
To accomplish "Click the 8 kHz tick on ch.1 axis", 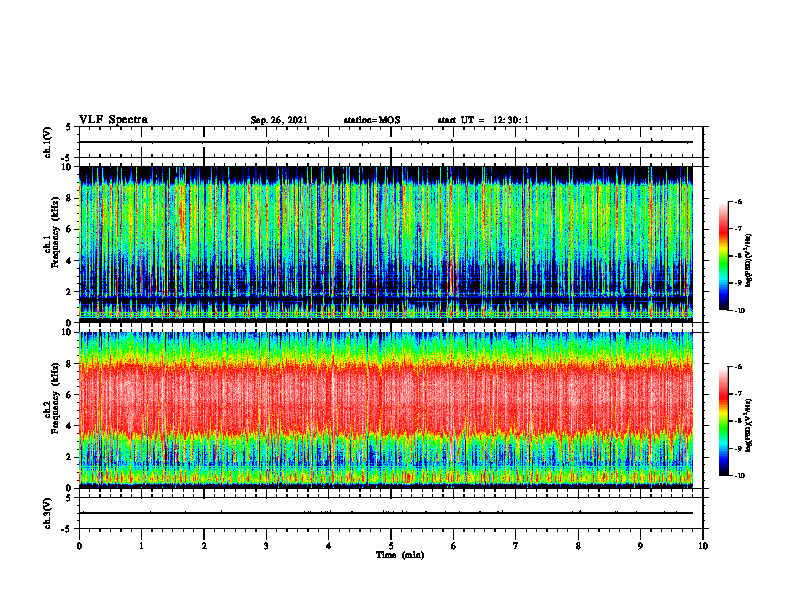I will coord(70,198).
